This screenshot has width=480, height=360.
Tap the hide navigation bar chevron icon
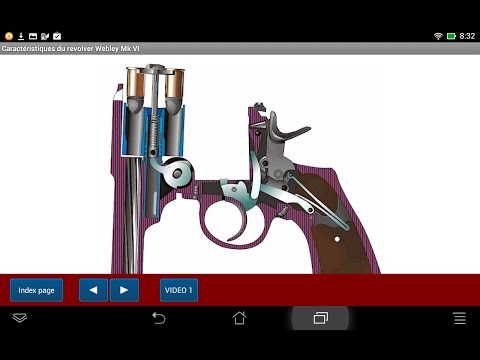20,318
